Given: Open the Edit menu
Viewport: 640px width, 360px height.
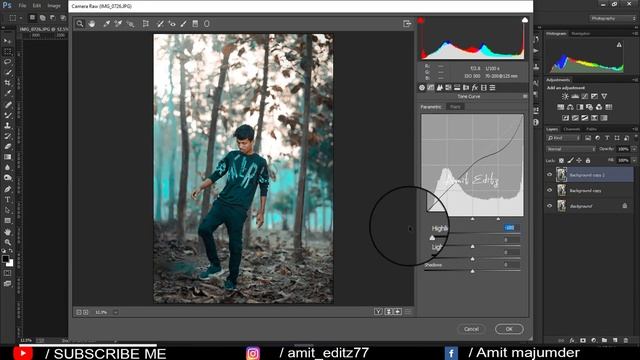Looking at the screenshot, I should point(37,6).
